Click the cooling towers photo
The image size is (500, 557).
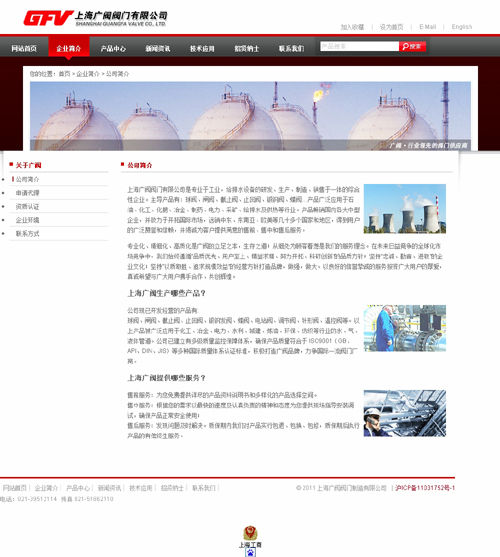tap(405, 209)
